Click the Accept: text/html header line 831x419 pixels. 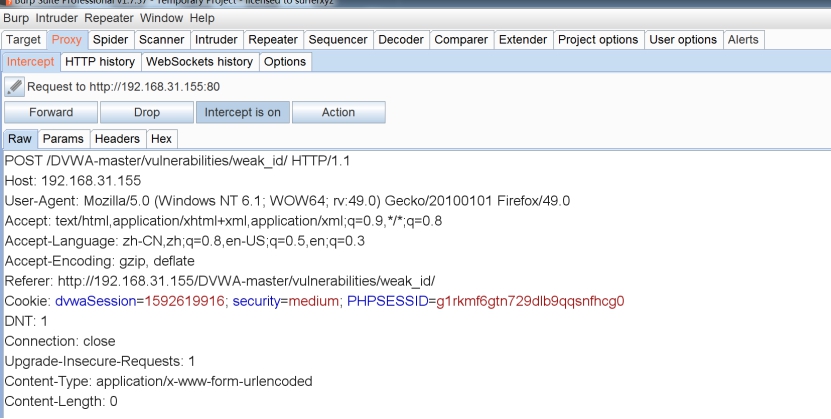point(223,221)
